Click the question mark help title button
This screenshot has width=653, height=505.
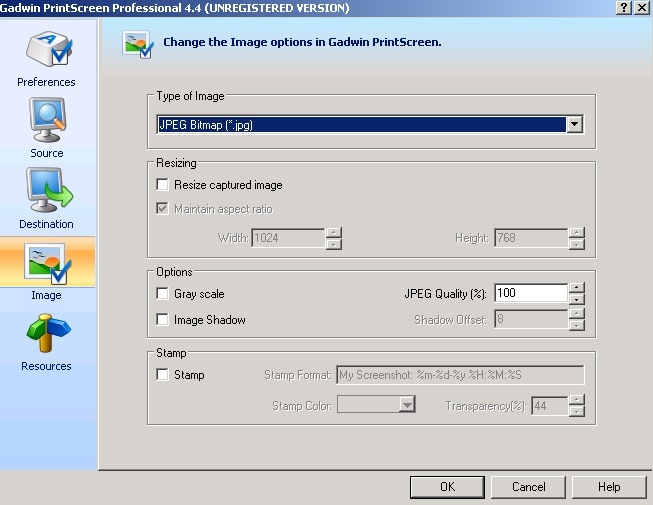[x=623, y=7]
